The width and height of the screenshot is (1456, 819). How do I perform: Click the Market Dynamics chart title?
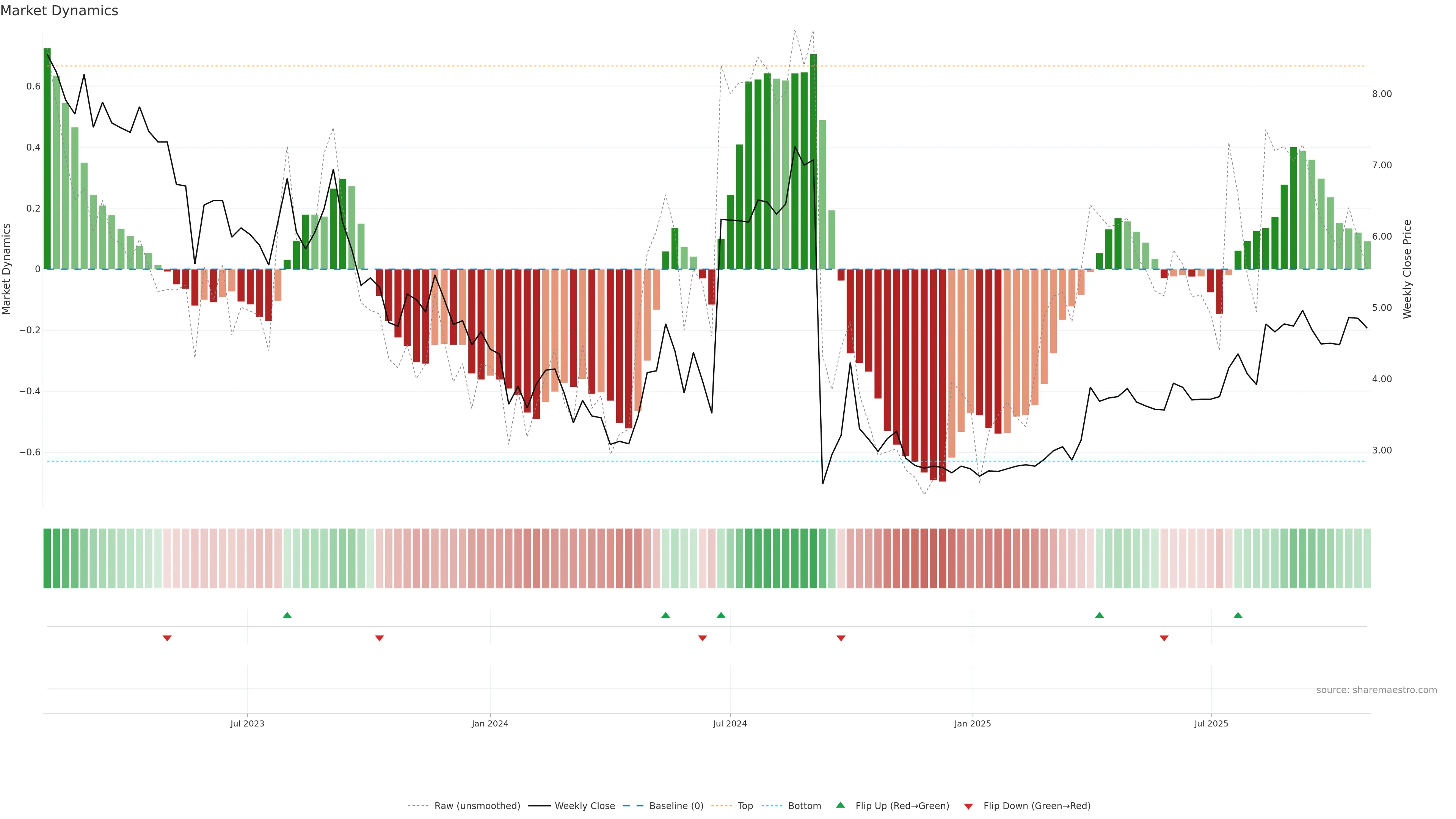60,11
